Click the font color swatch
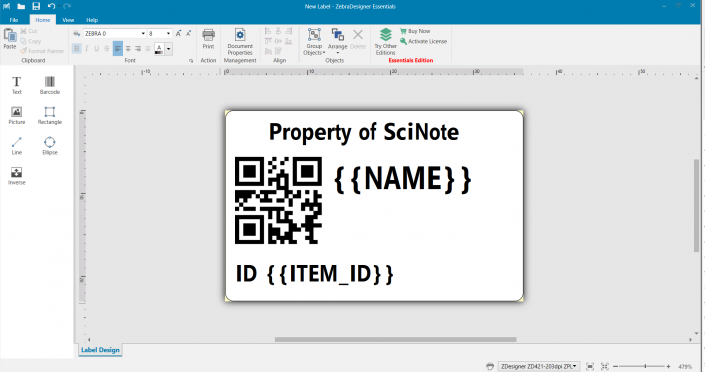705x372 pixels. click(159, 49)
